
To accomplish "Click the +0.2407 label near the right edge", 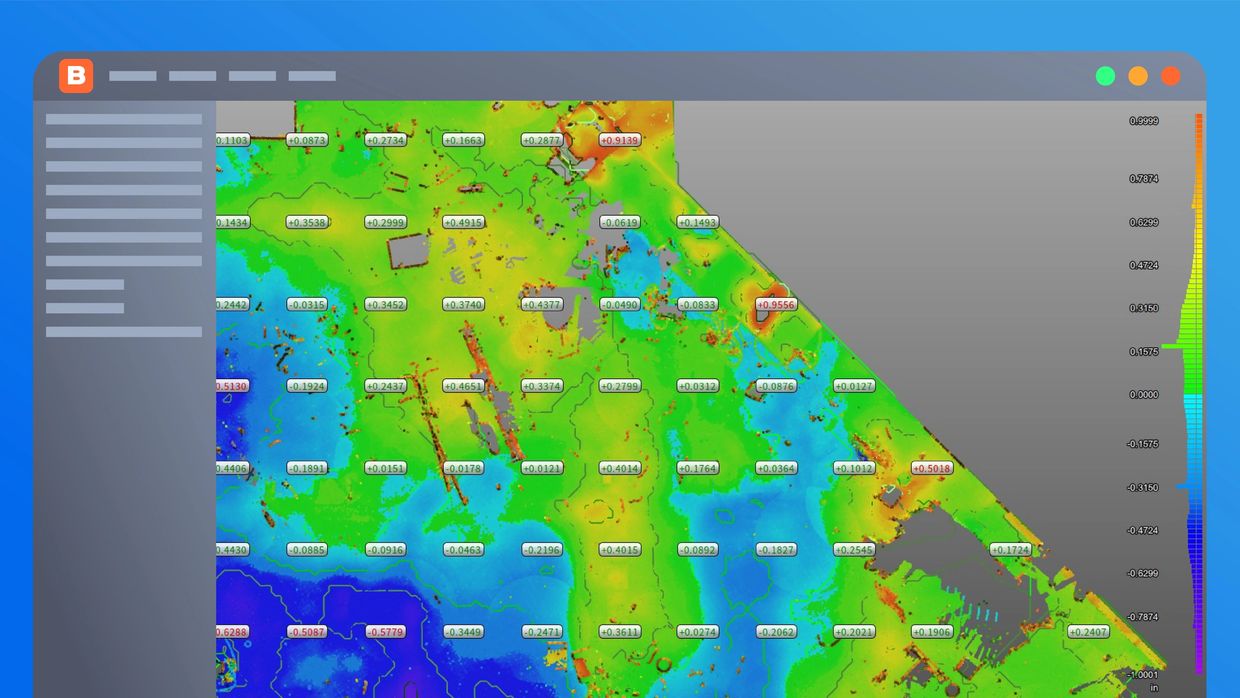I will [x=1088, y=632].
